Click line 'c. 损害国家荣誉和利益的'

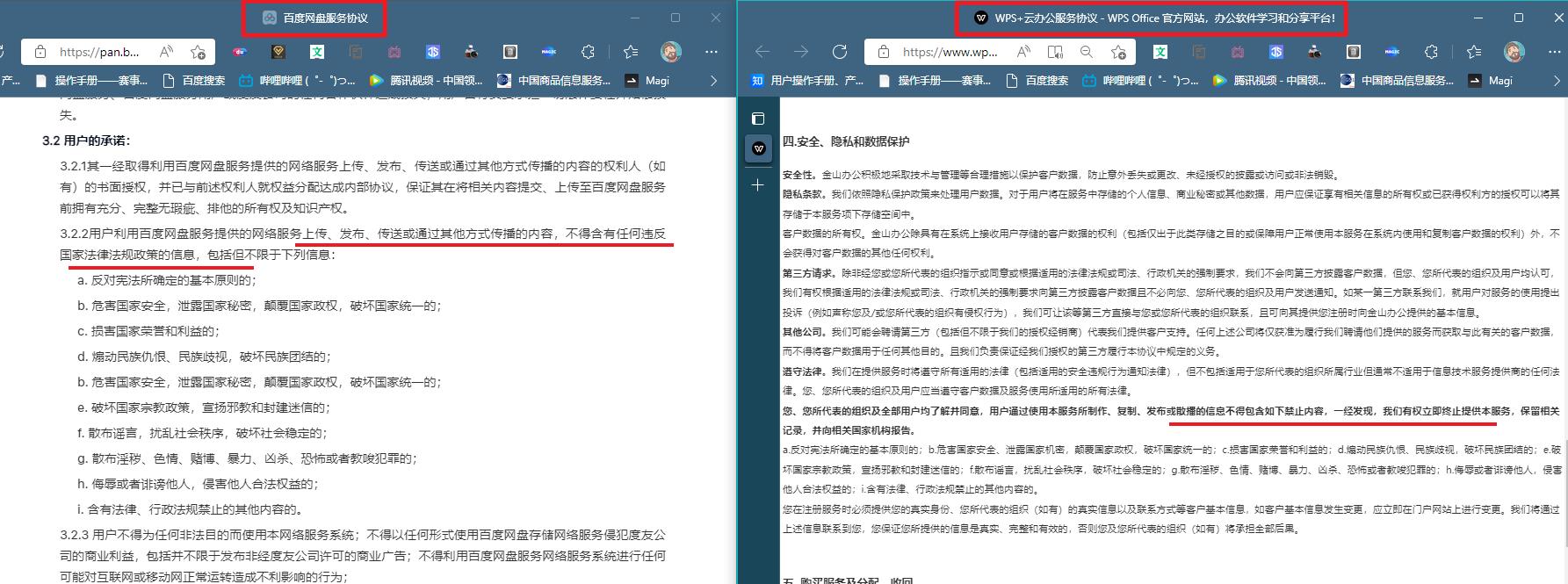(148, 331)
